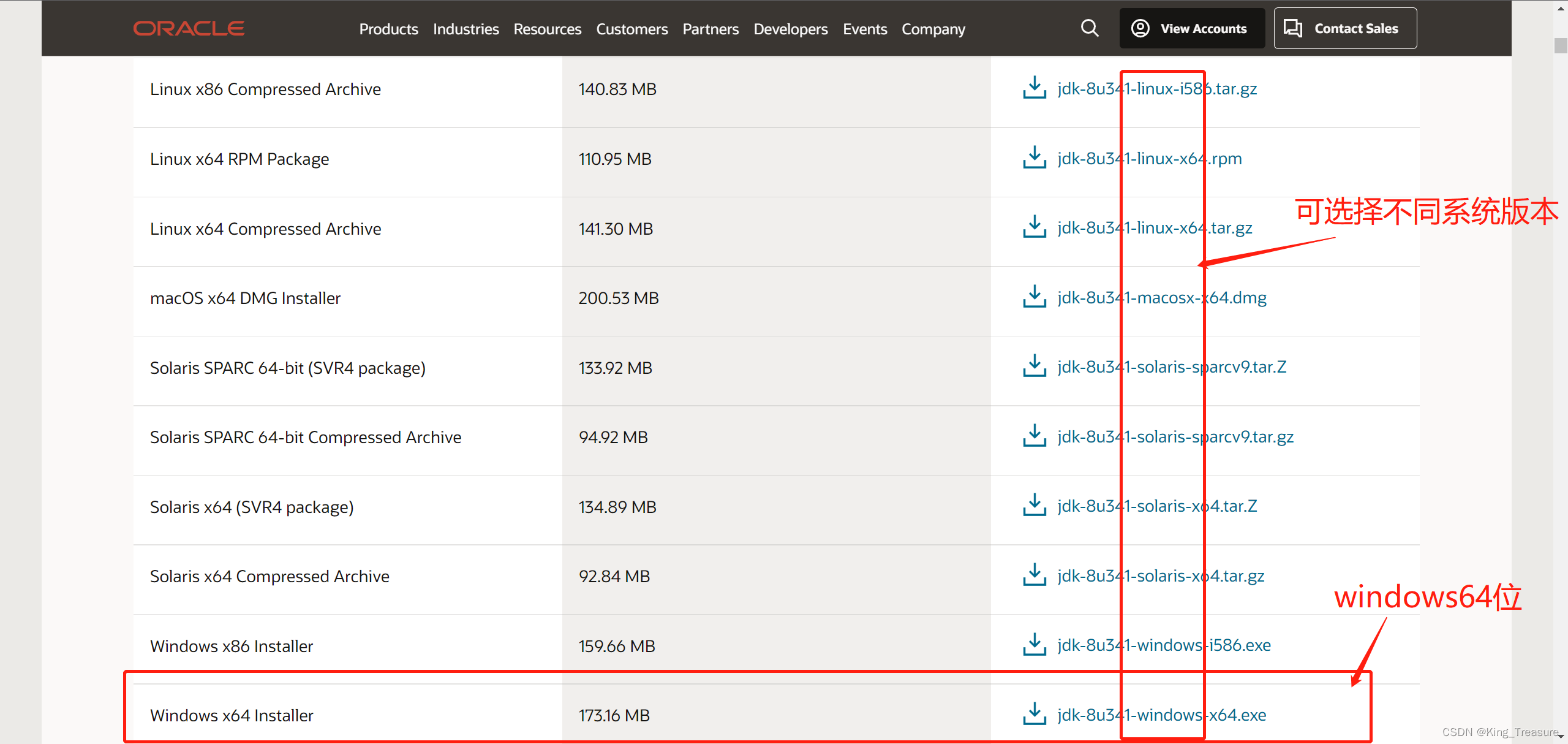Download jdk-8u341-solaris-x64.tar.gz link
Screen dimensions: 1568x744
coord(1161,576)
